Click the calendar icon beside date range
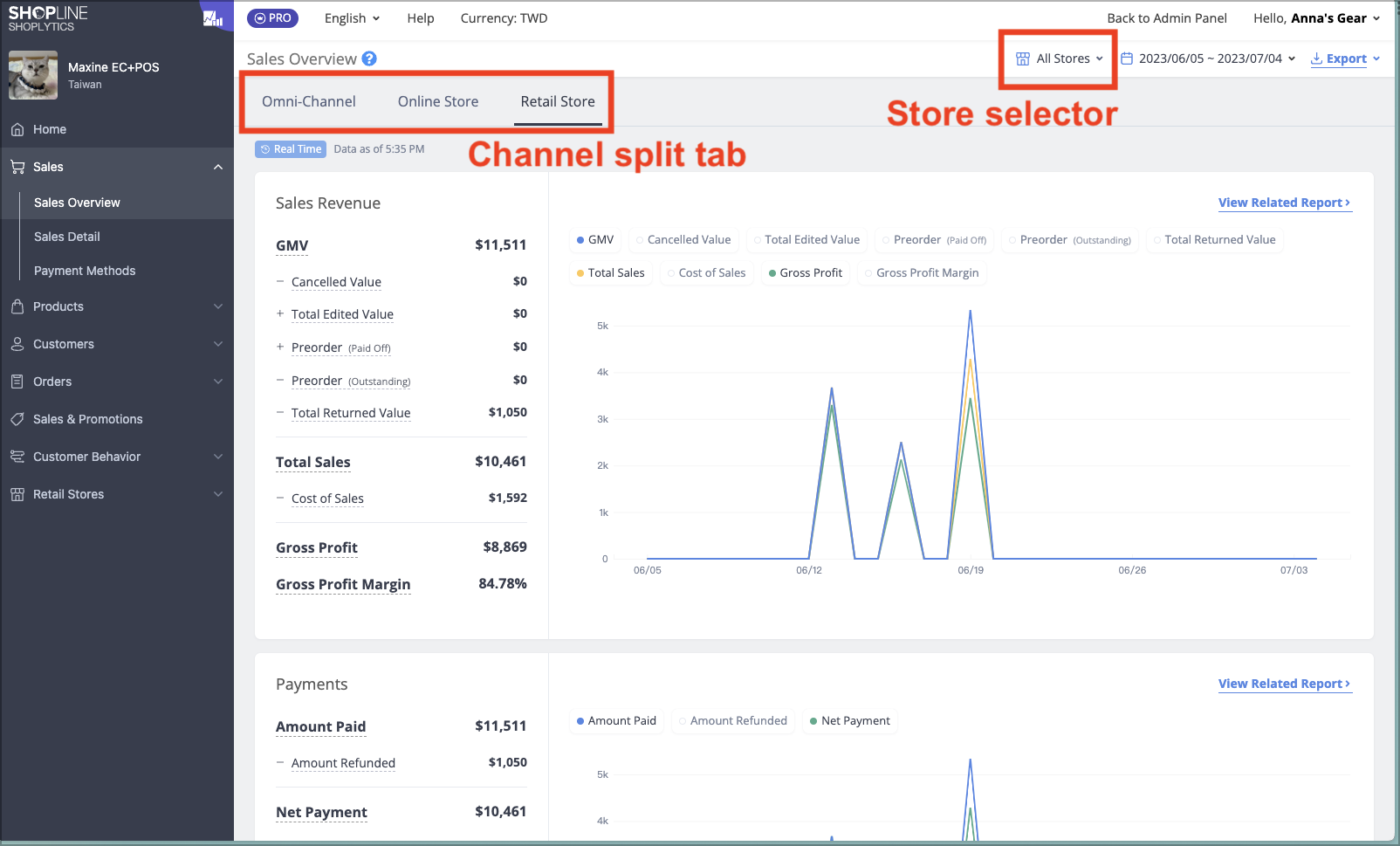Viewport: 1400px width, 846px height. 1127,58
